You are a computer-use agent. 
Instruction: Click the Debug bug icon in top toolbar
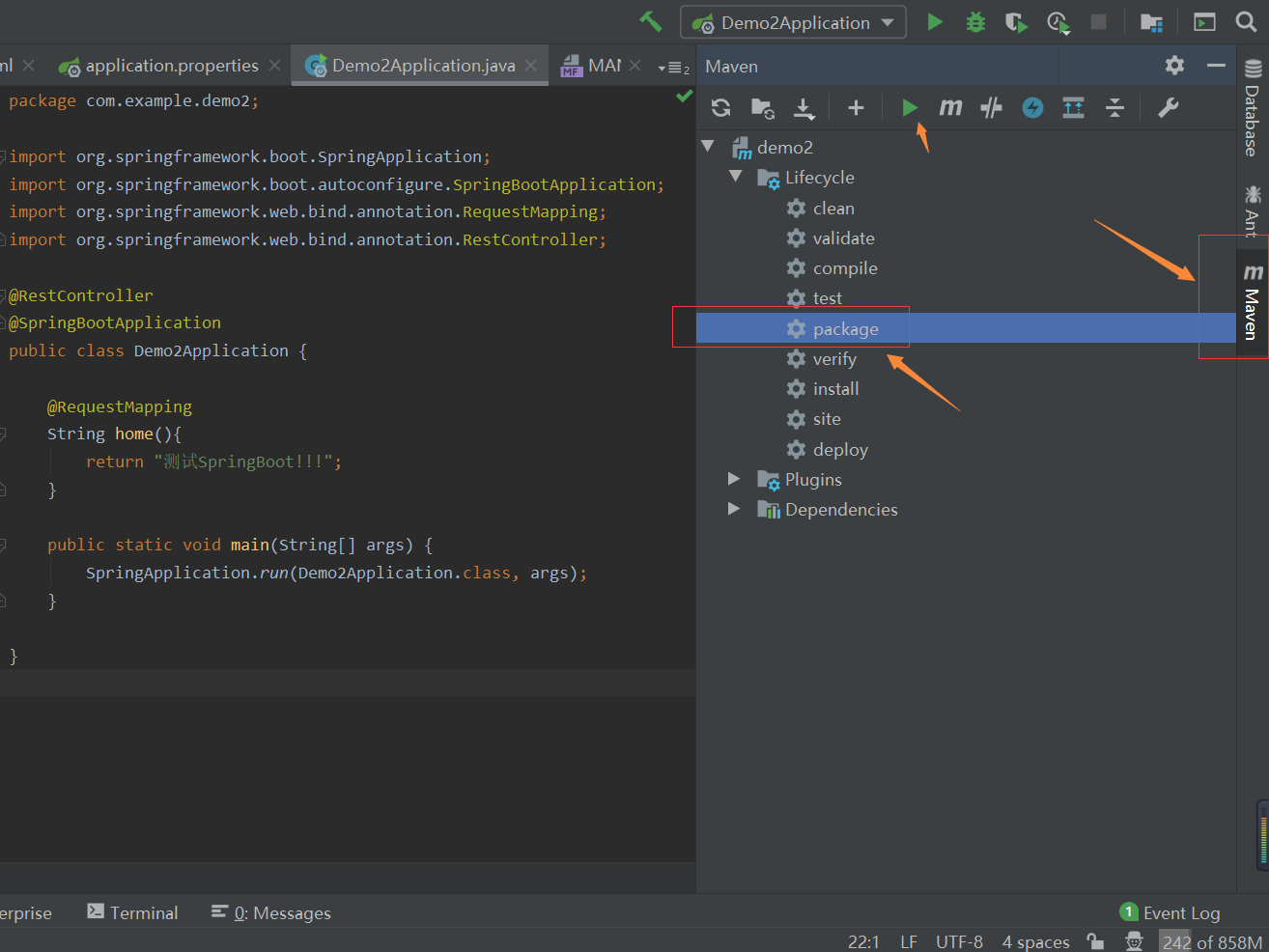[x=975, y=22]
